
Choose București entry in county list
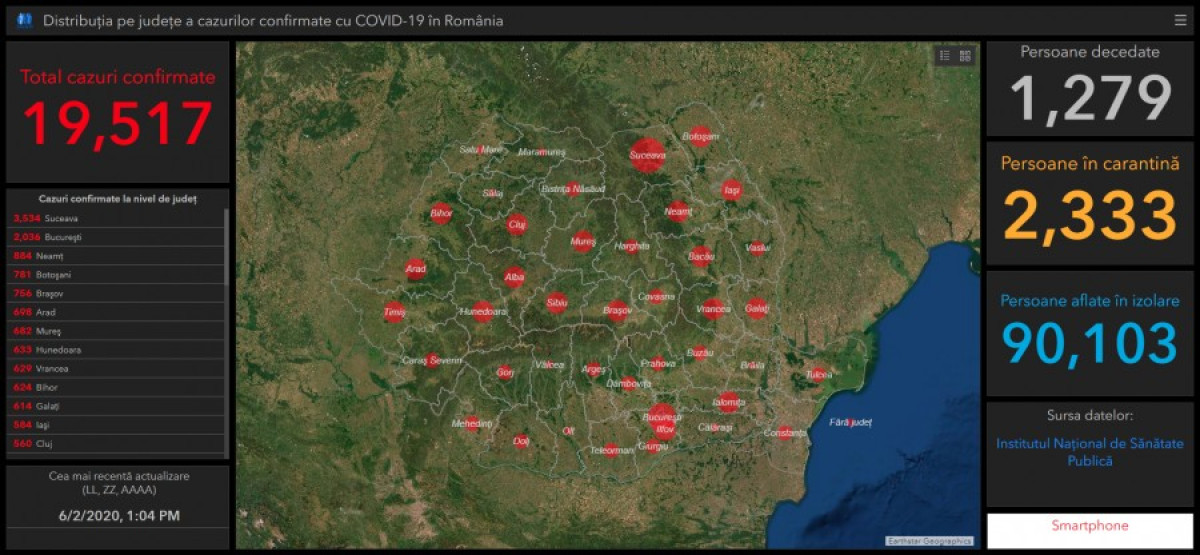(115, 237)
